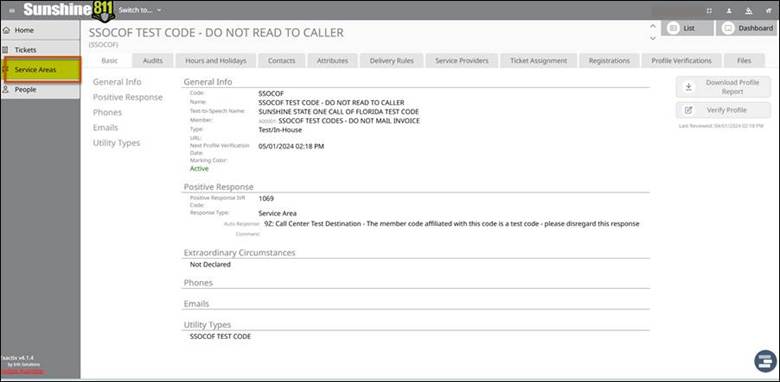Click the Extraordinary Circumstances section heading
Viewport: 780px width, 382px height.
pyautogui.click(x=239, y=253)
